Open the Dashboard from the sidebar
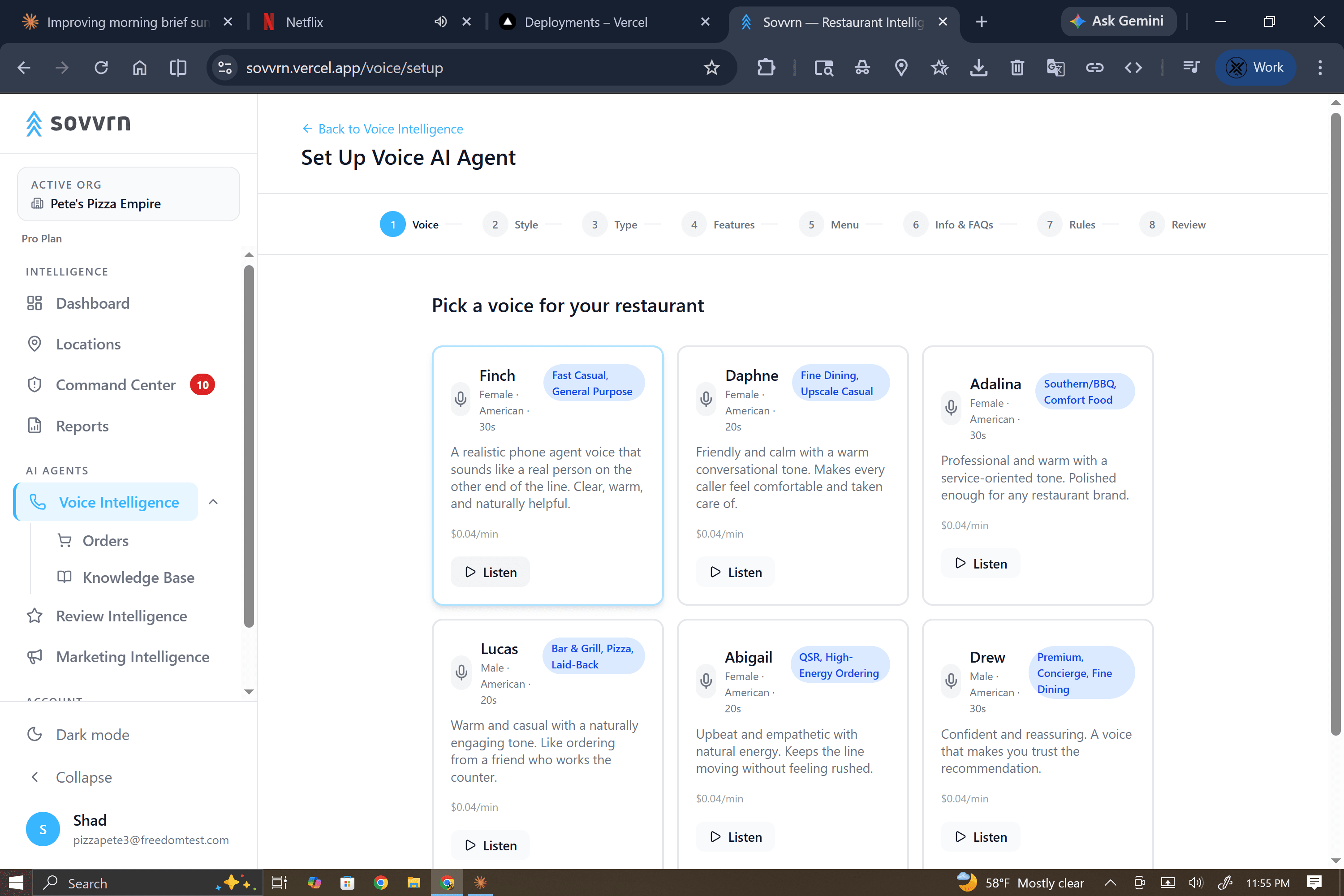 tap(93, 303)
